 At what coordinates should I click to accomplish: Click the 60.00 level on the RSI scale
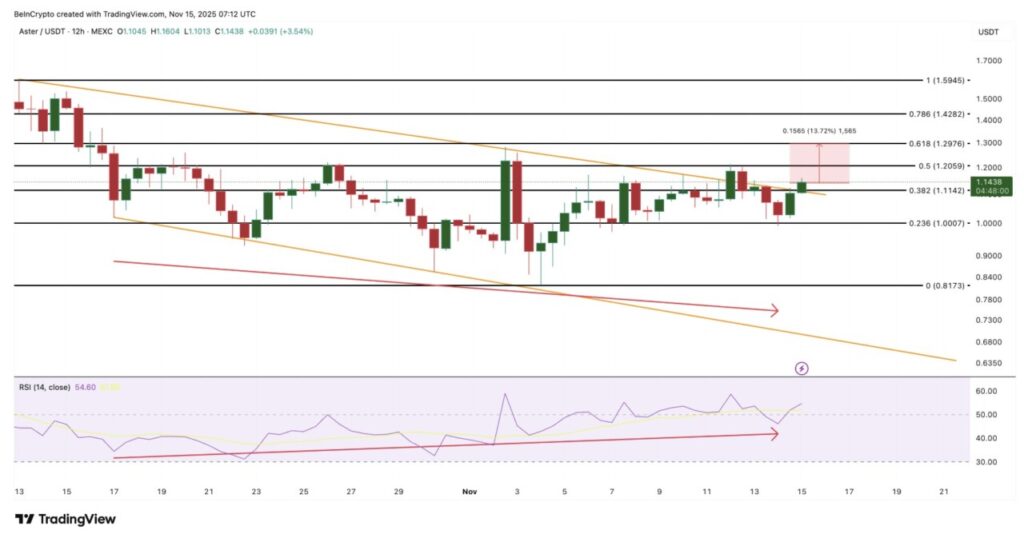pos(988,391)
